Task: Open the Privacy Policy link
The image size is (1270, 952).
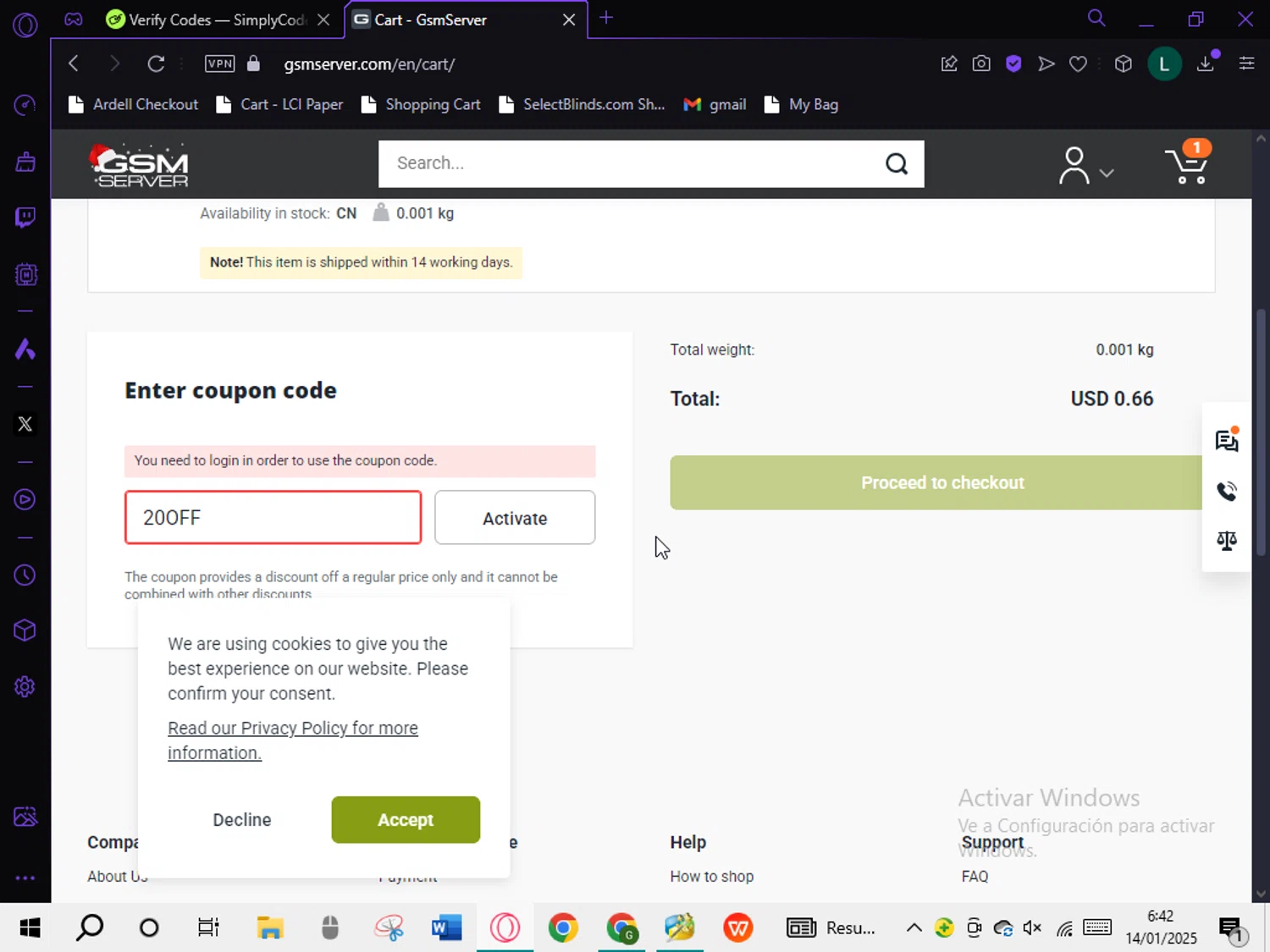Action: [293, 740]
